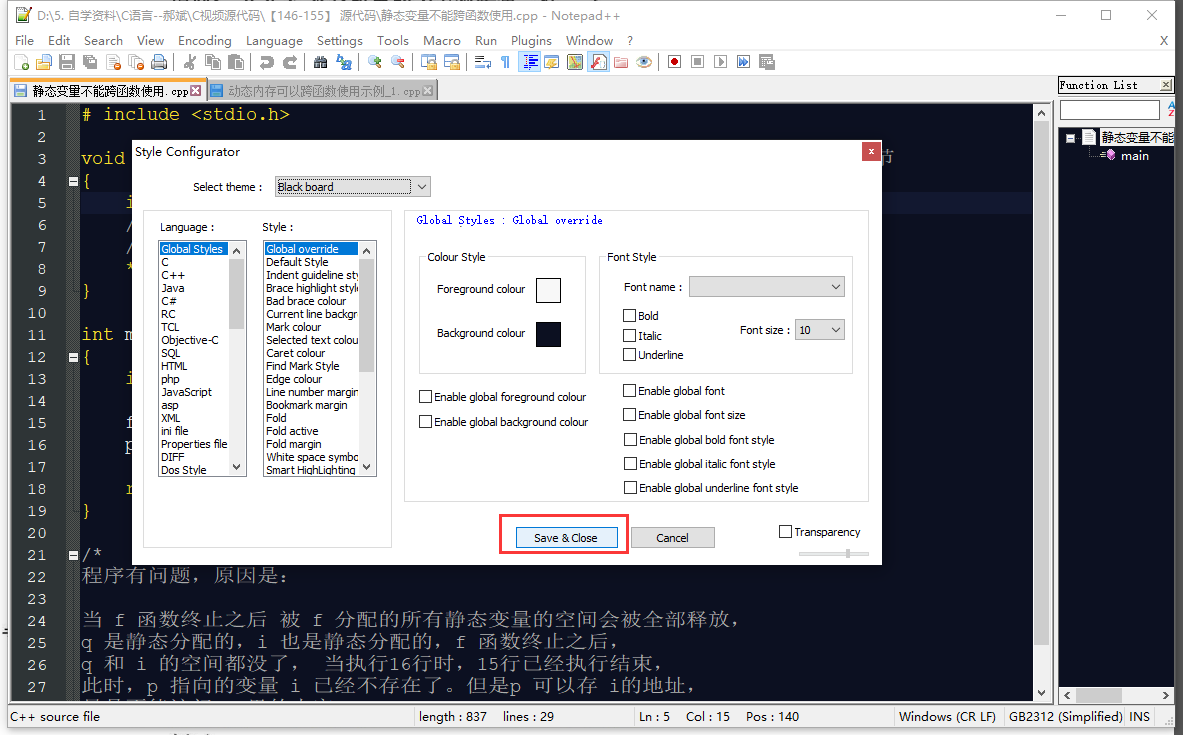Viewport: 1183px width, 735px height.
Task: Start macro recording with red dot icon
Action: (x=674, y=63)
